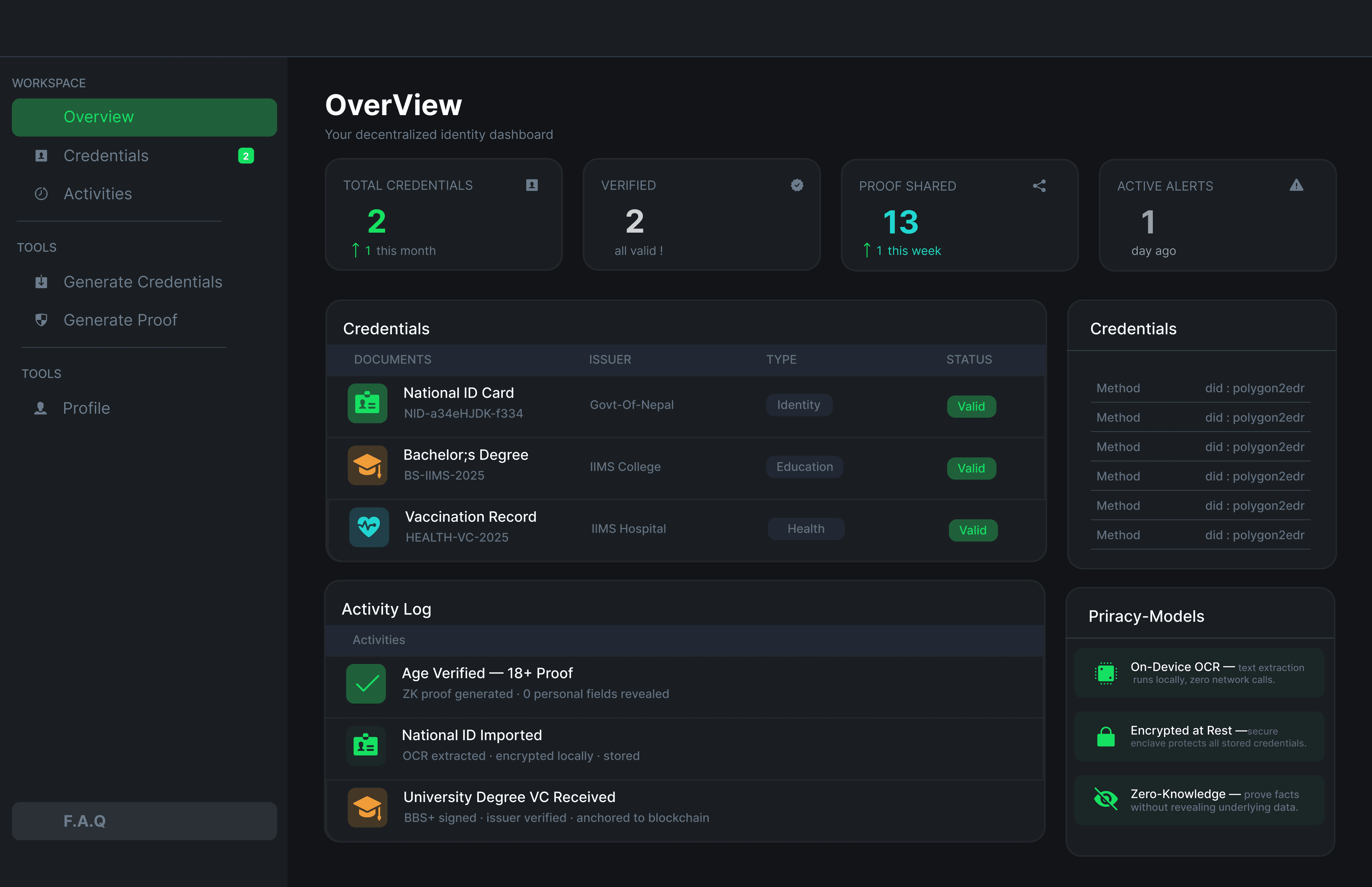Click Valid status for National ID Card
1372x887 pixels.
pyautogui.click(x=972, y=407)
